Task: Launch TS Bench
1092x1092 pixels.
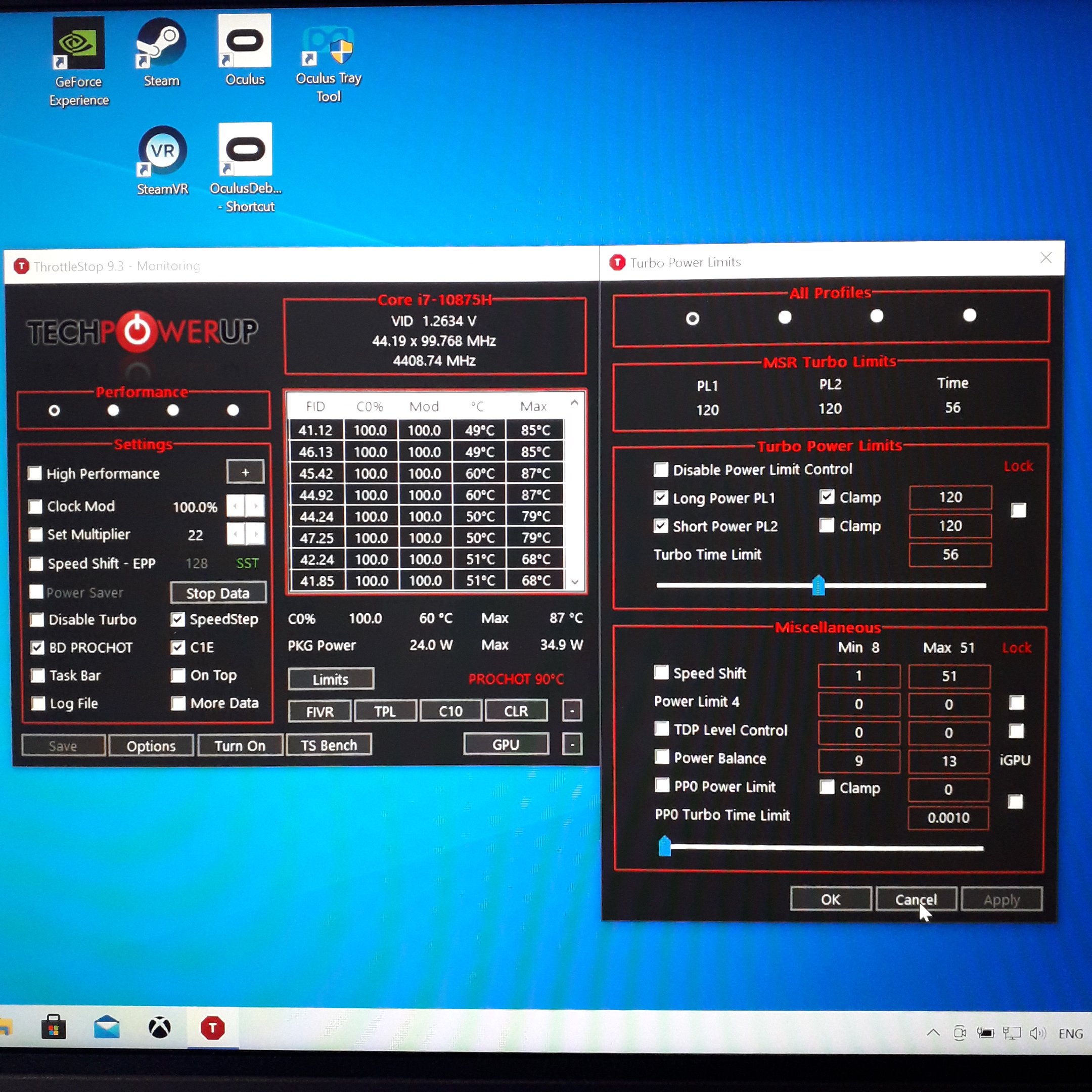Action: pyautogui.click(x=329, y=745)
